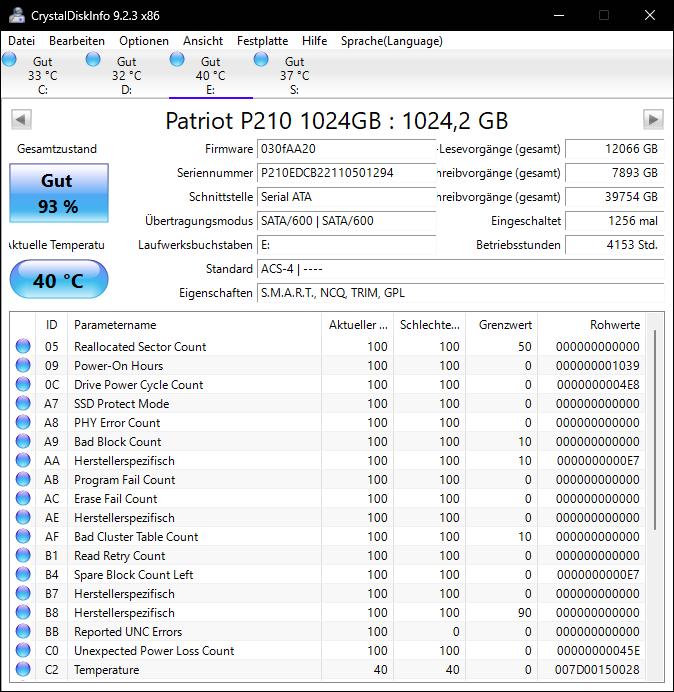
Task: Click the blue status orb for drive D:
Action: point(93,59)
